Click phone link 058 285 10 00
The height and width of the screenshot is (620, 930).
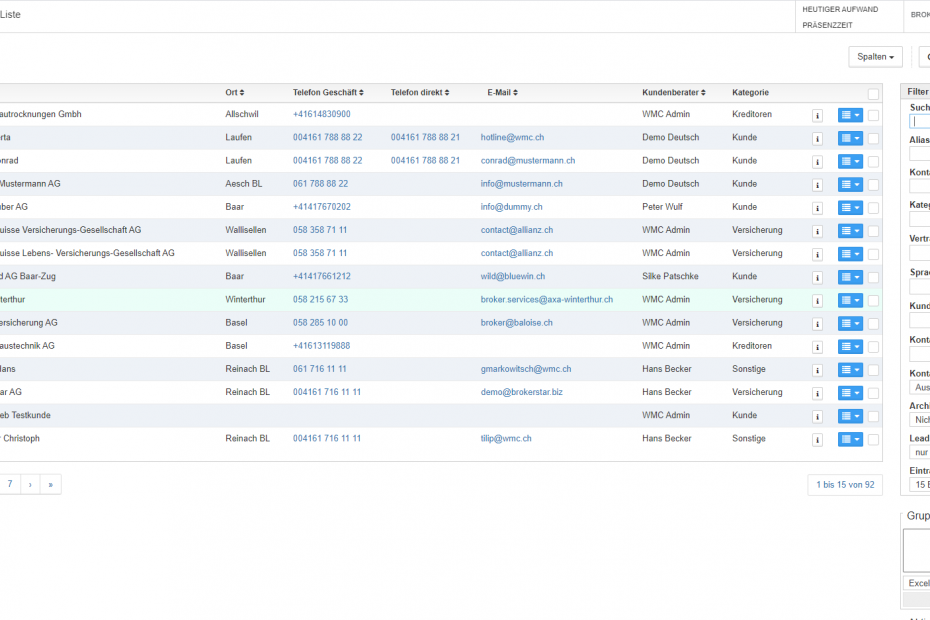320,322
